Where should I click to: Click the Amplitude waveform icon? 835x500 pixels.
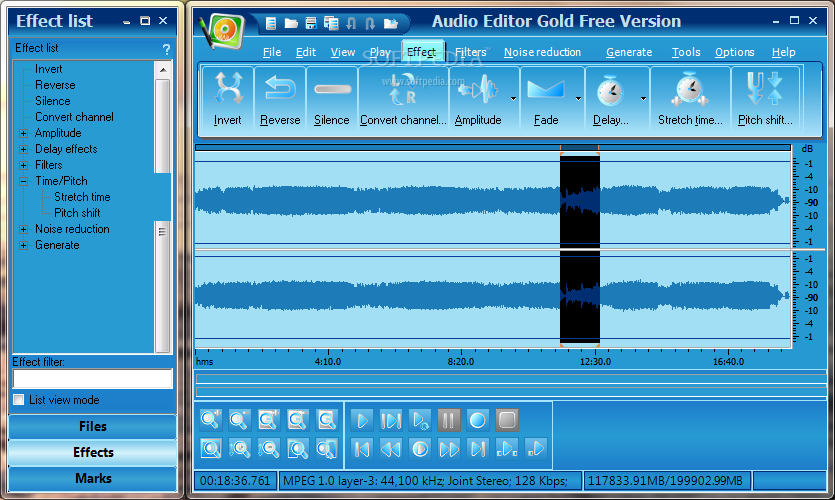478,88
